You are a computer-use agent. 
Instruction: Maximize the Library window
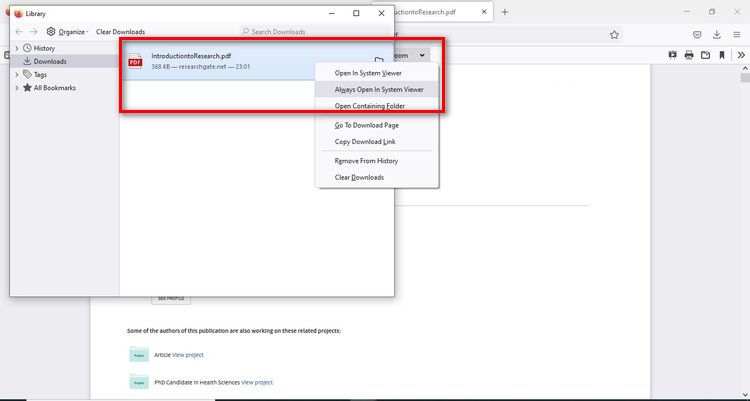pyautogui.click(x=356, y=13)
